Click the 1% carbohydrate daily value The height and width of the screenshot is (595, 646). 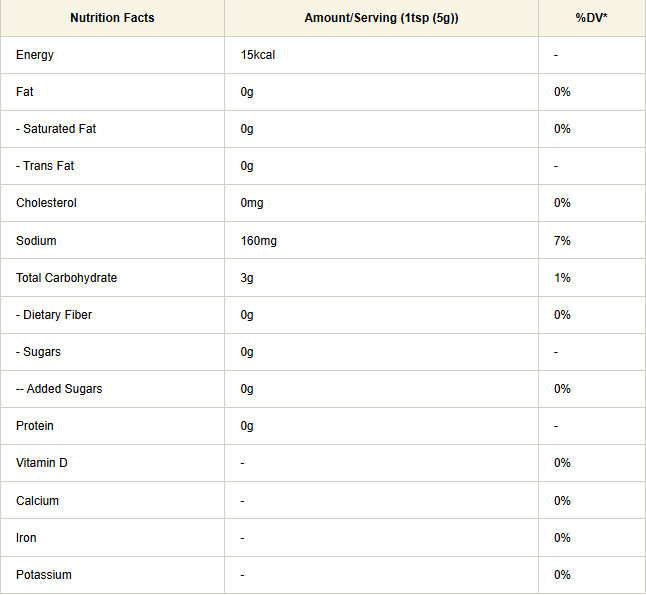[x=562, y=278]
